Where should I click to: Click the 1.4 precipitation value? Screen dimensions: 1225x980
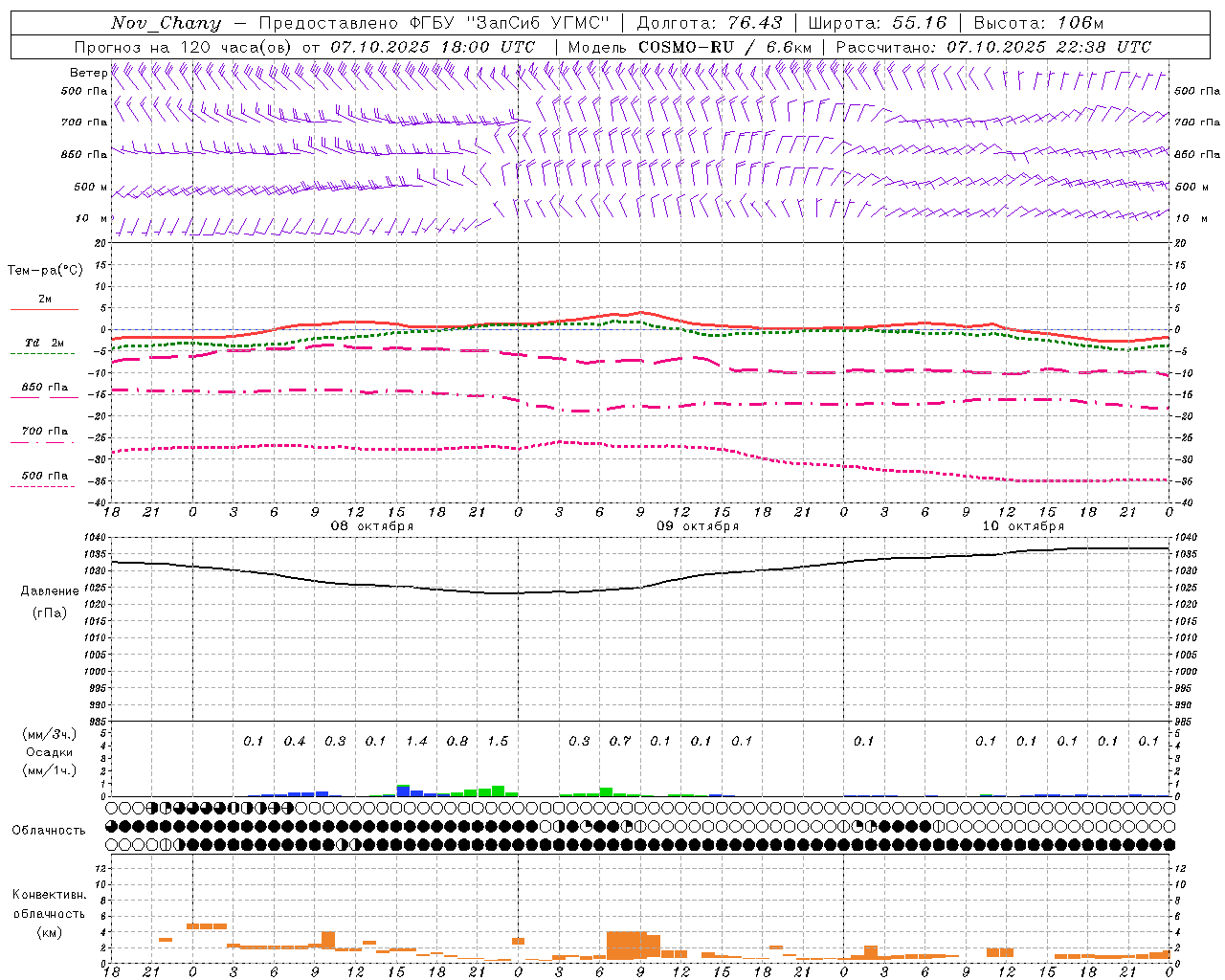(416, 742)
